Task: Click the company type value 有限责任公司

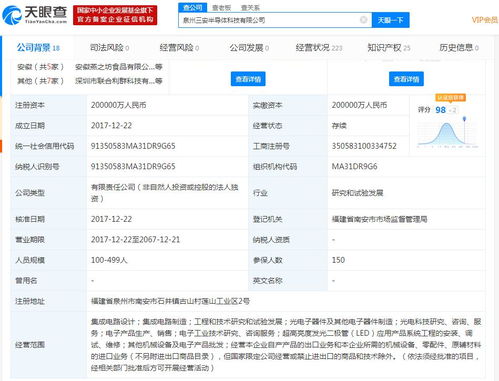Action: 165,193
